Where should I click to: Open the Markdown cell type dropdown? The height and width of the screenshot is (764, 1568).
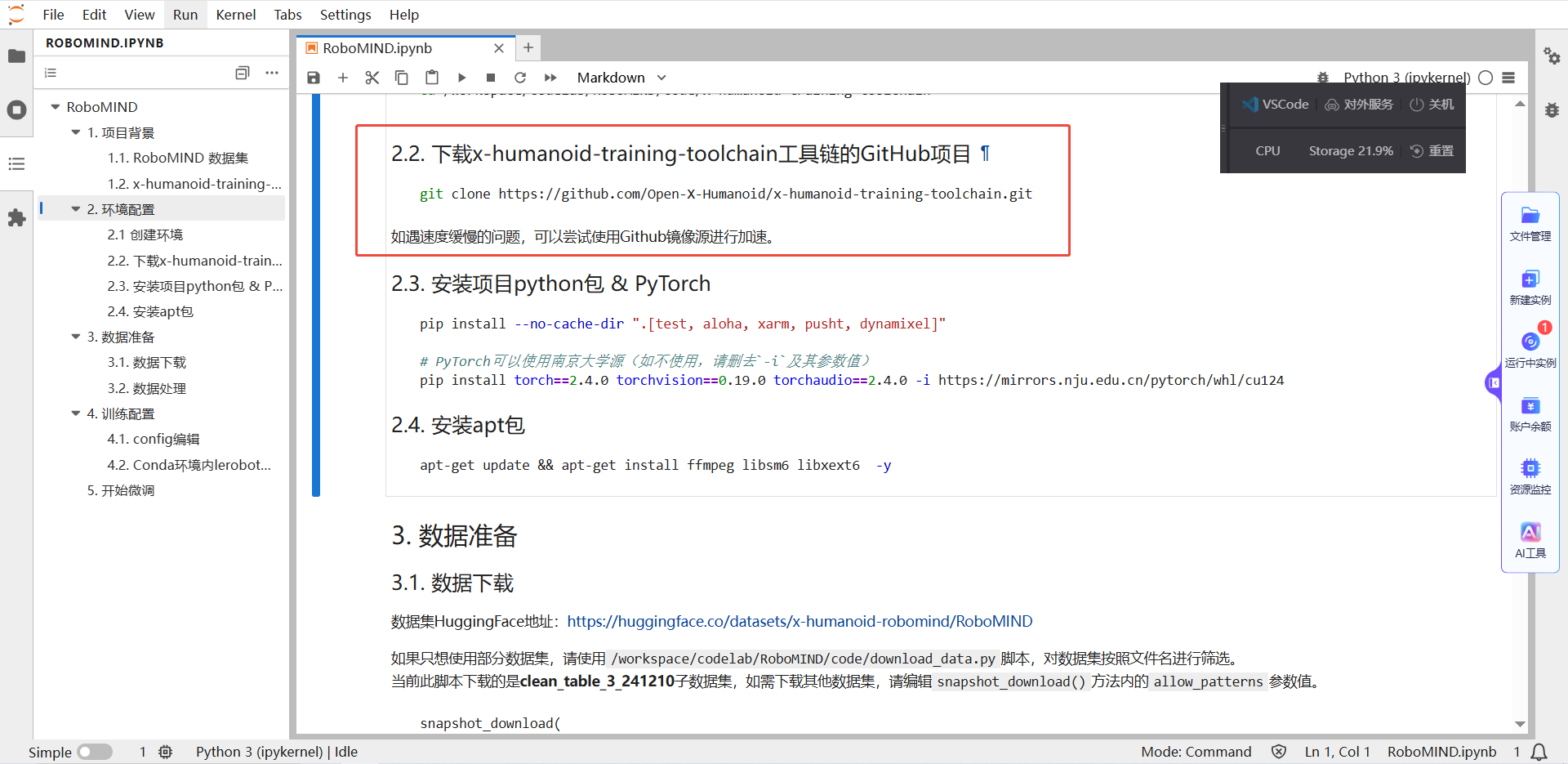(x=621, y=78)
